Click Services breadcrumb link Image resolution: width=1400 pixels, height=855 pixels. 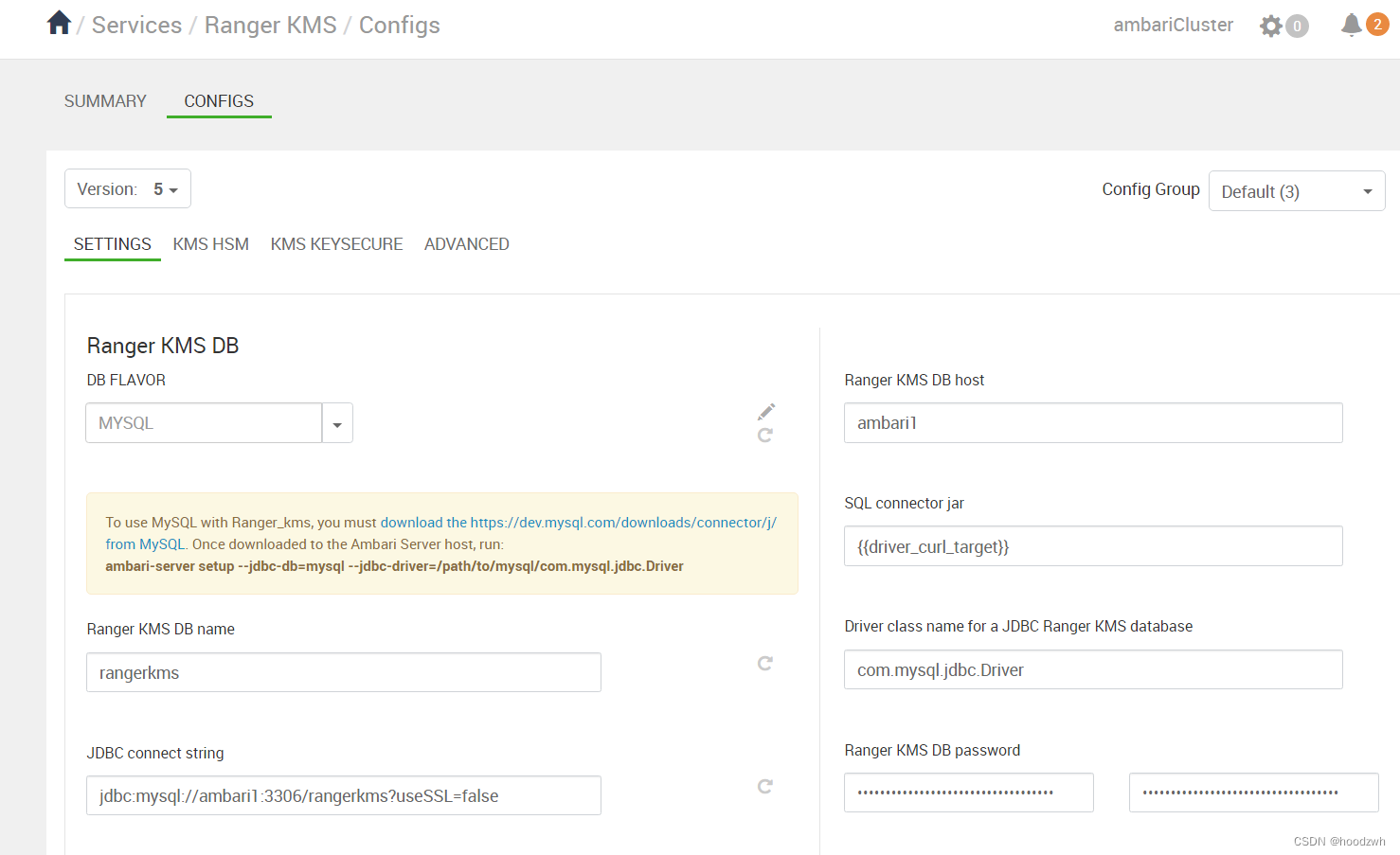click(x=136, y=25)
